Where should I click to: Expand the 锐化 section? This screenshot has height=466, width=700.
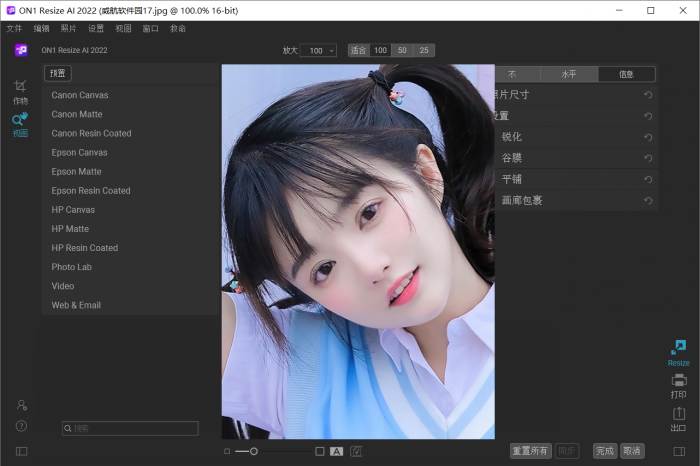(512, 137)
